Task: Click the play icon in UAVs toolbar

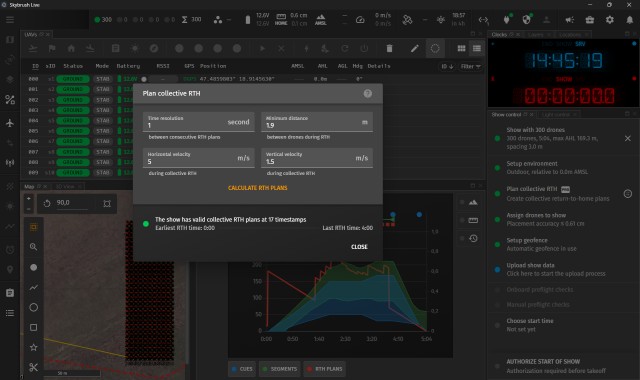Action: [262, 49]
